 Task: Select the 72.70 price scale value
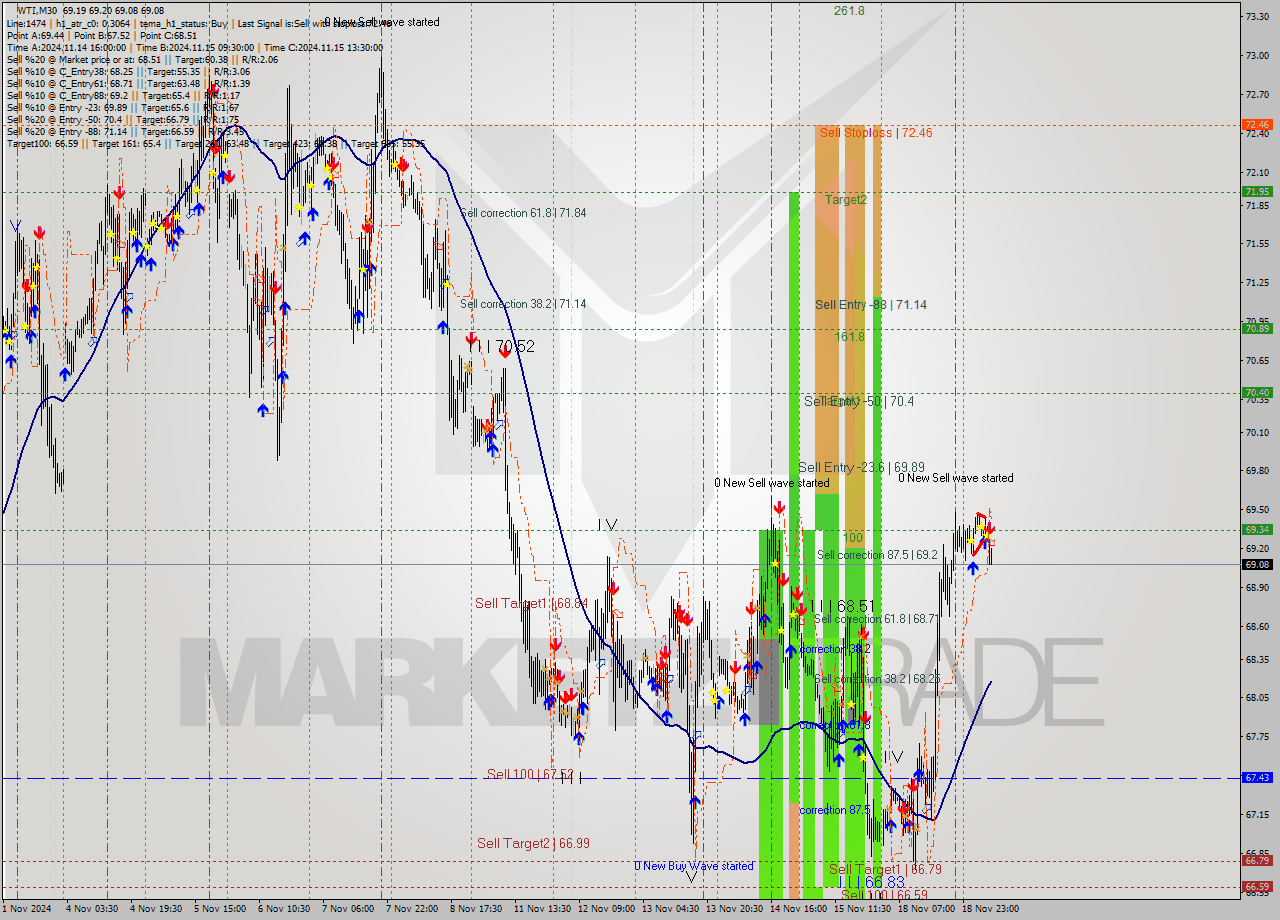[x=1256, y=93]
